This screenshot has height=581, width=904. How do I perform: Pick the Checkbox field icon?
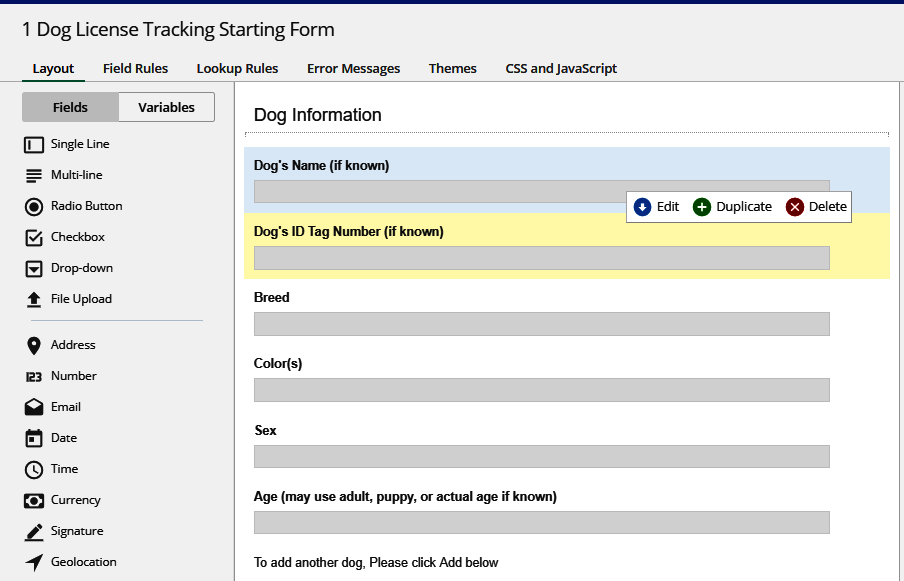[x=34, y=238]
